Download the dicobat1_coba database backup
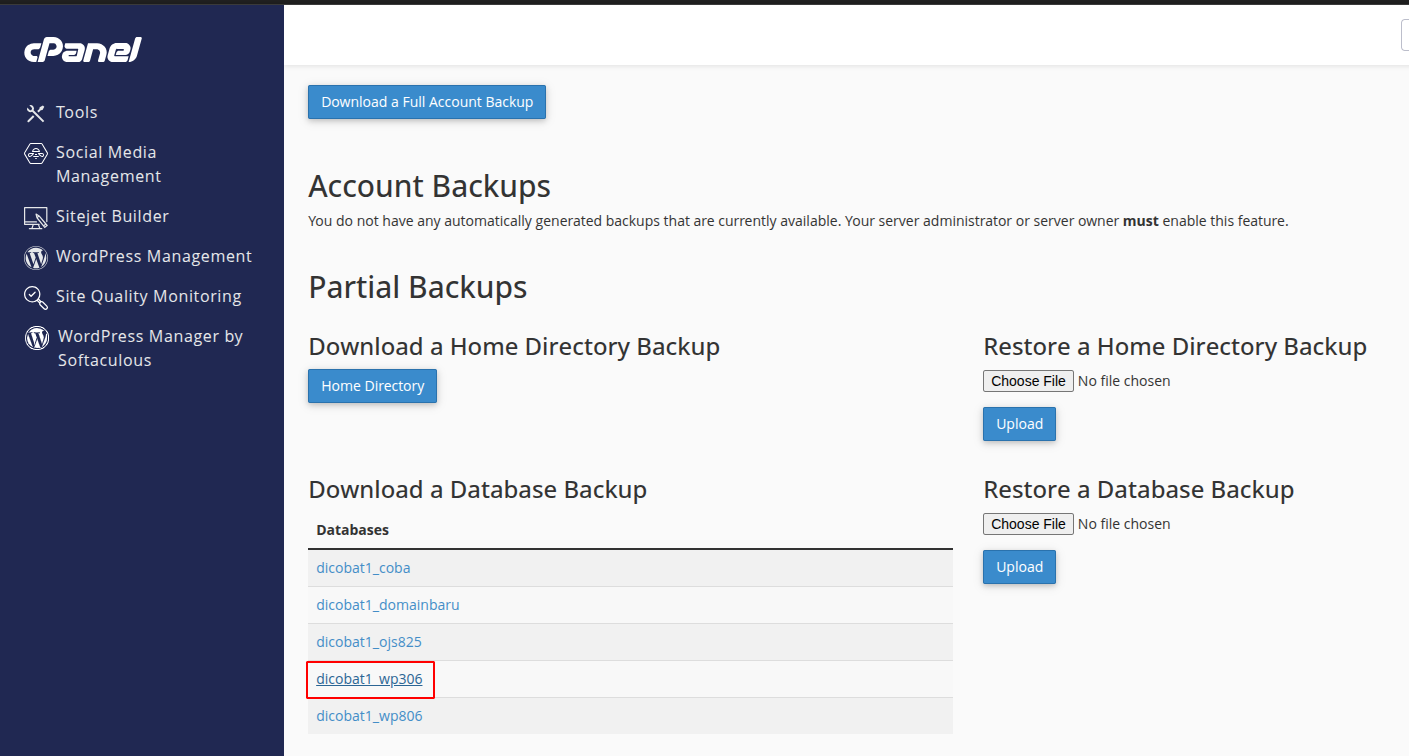 point(362,567)
